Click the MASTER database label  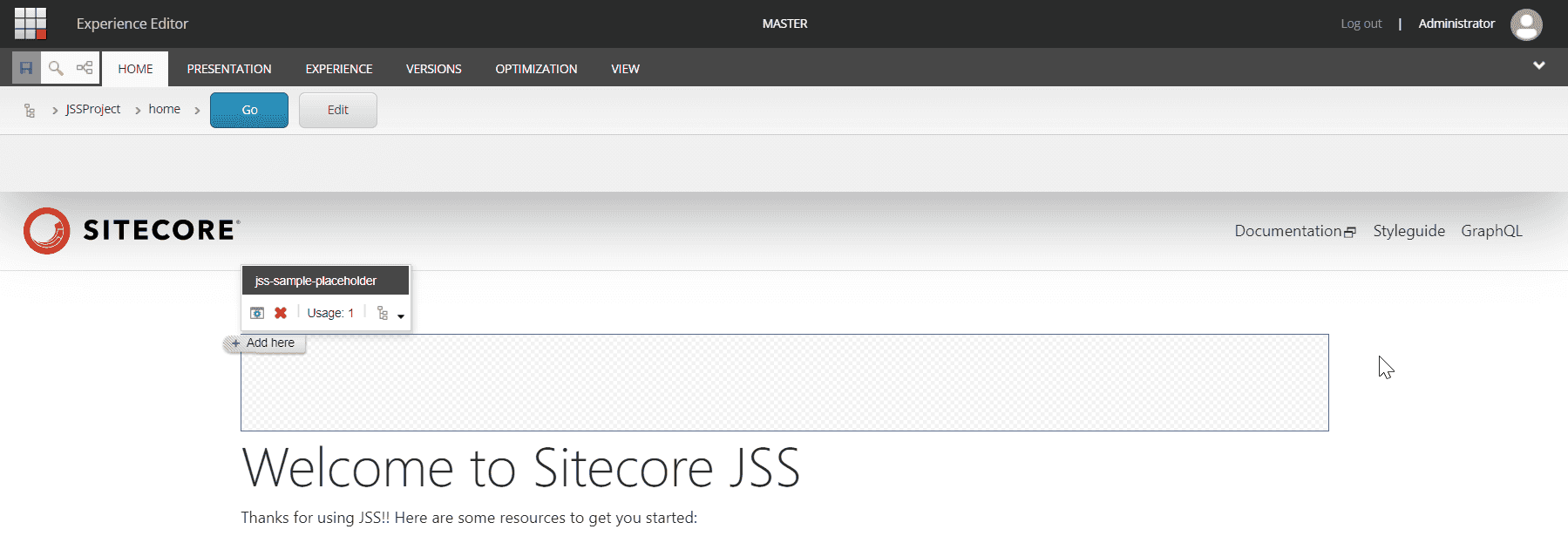[784, 24]
